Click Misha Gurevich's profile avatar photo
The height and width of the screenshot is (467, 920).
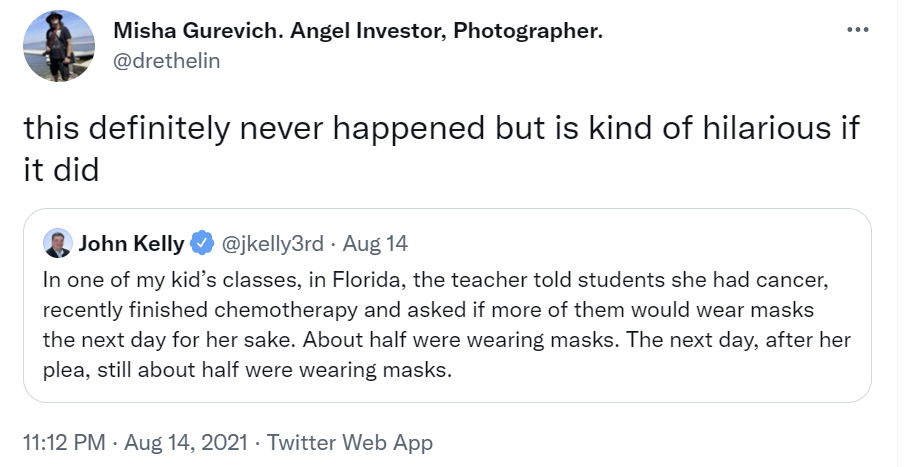[x=59, y=46]
